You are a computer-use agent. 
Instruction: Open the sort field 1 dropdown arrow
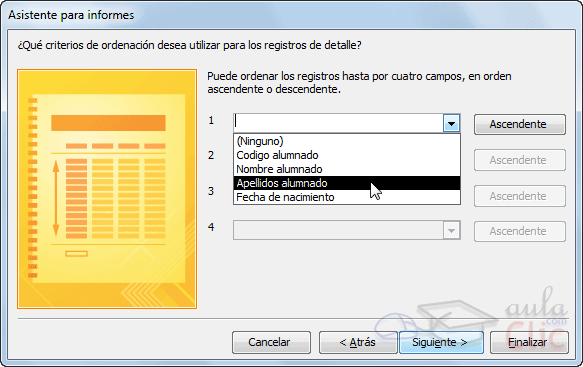451,123
